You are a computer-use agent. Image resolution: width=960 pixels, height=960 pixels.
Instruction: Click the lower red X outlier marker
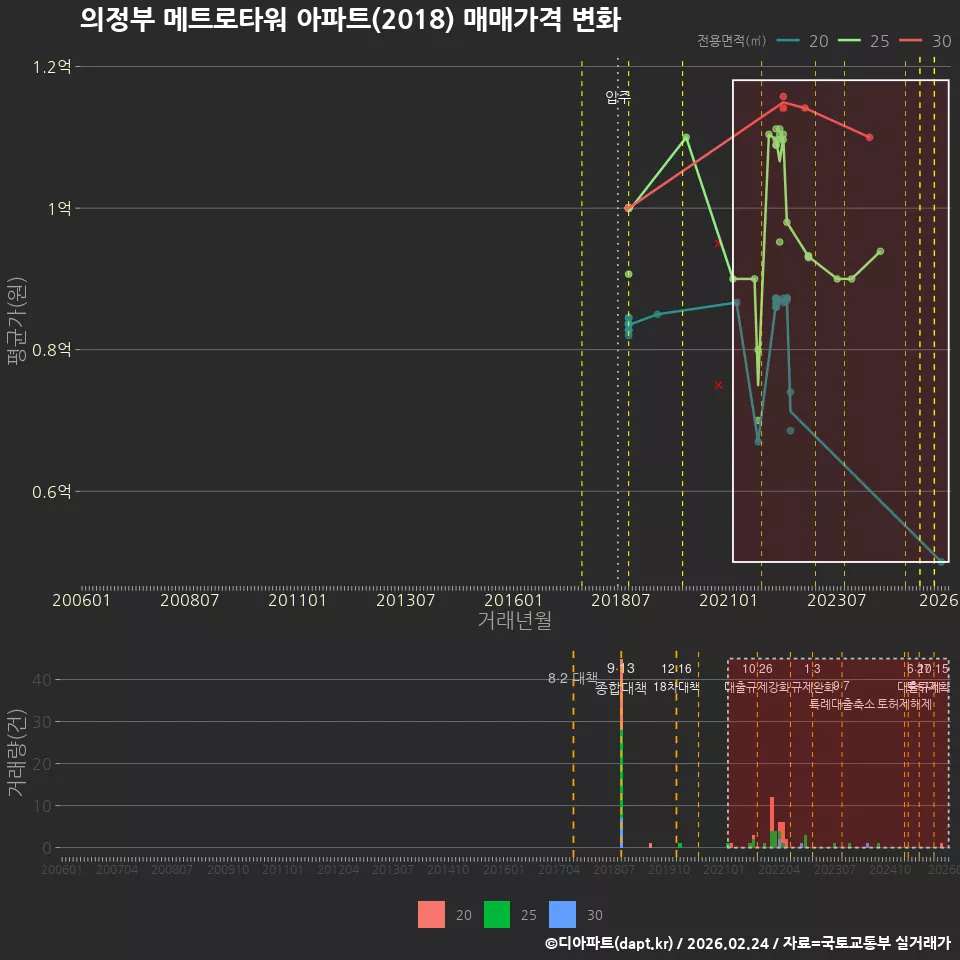719,385
